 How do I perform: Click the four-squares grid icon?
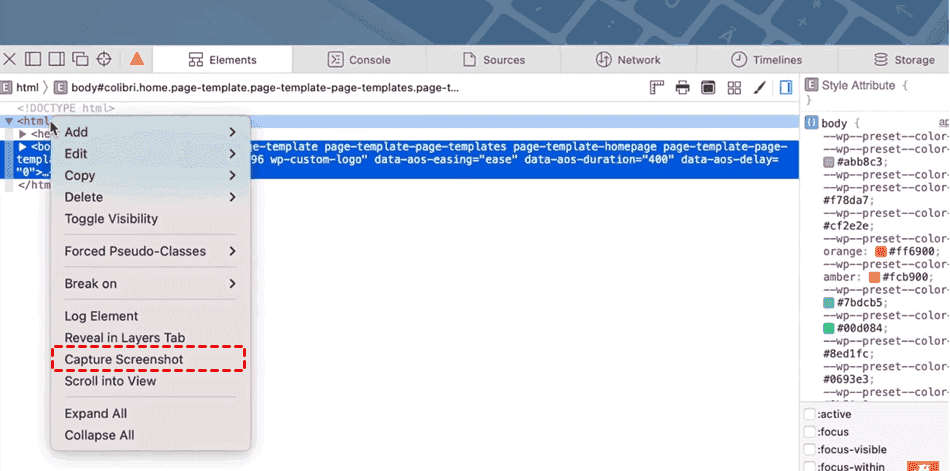(734, 88)
